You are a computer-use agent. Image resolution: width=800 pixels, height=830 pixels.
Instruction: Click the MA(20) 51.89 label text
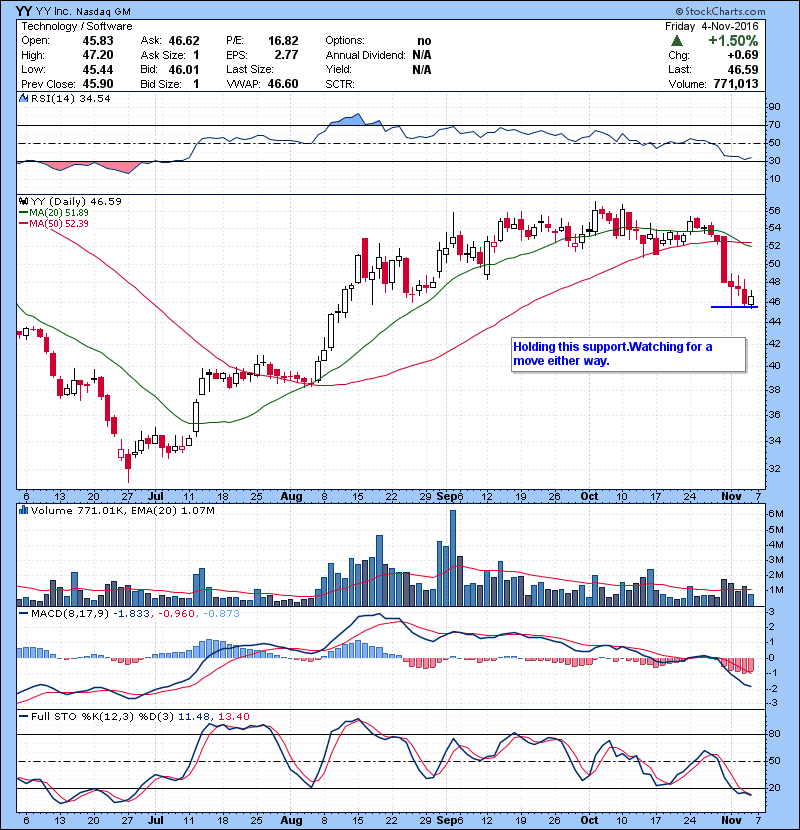(59, 213)
